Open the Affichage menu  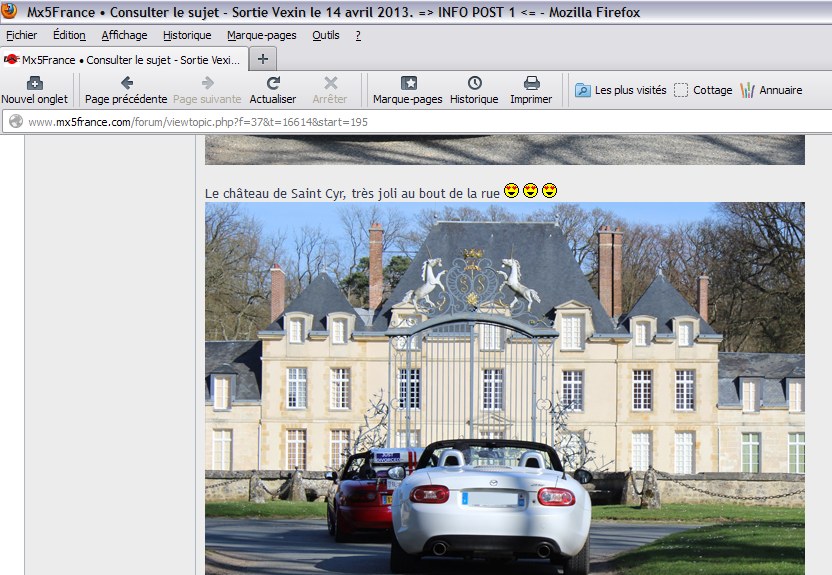(x=124, y=35)
